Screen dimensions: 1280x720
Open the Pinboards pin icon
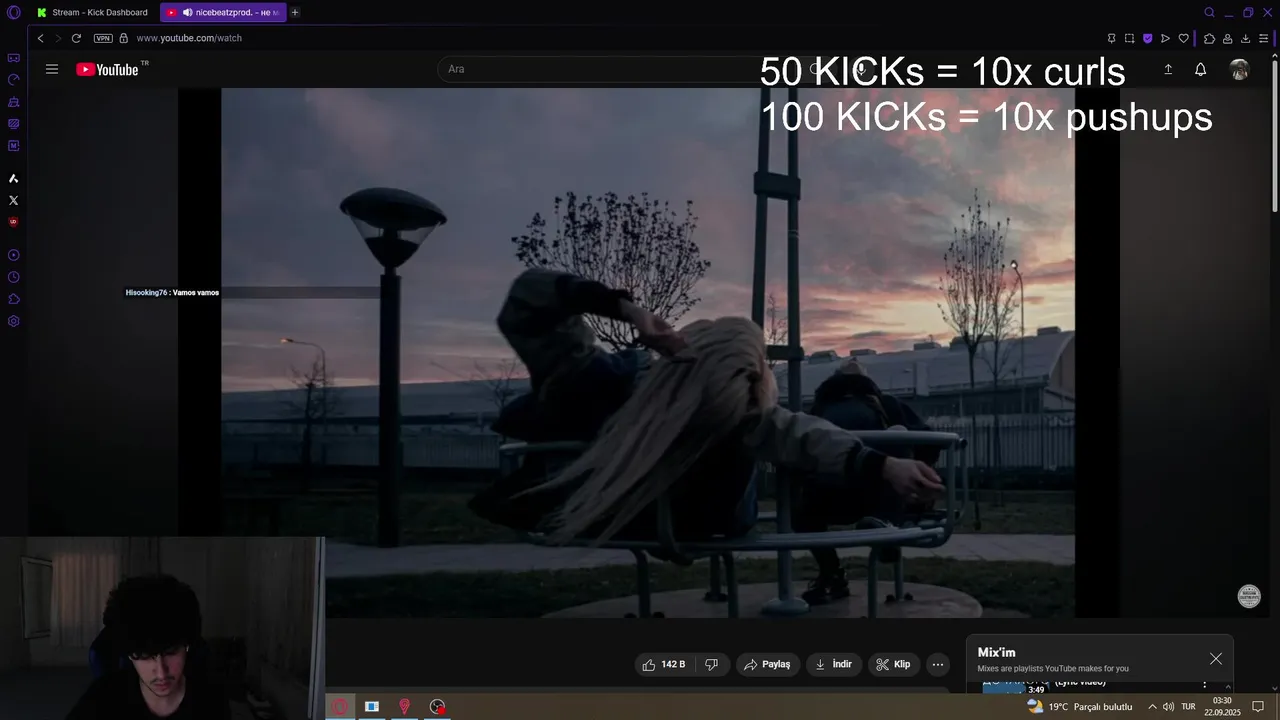coord(1111,38)
